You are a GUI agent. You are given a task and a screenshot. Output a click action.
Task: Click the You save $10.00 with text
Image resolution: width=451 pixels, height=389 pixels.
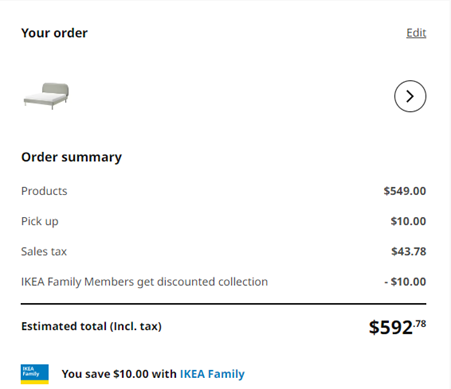(x=119, y=374)
